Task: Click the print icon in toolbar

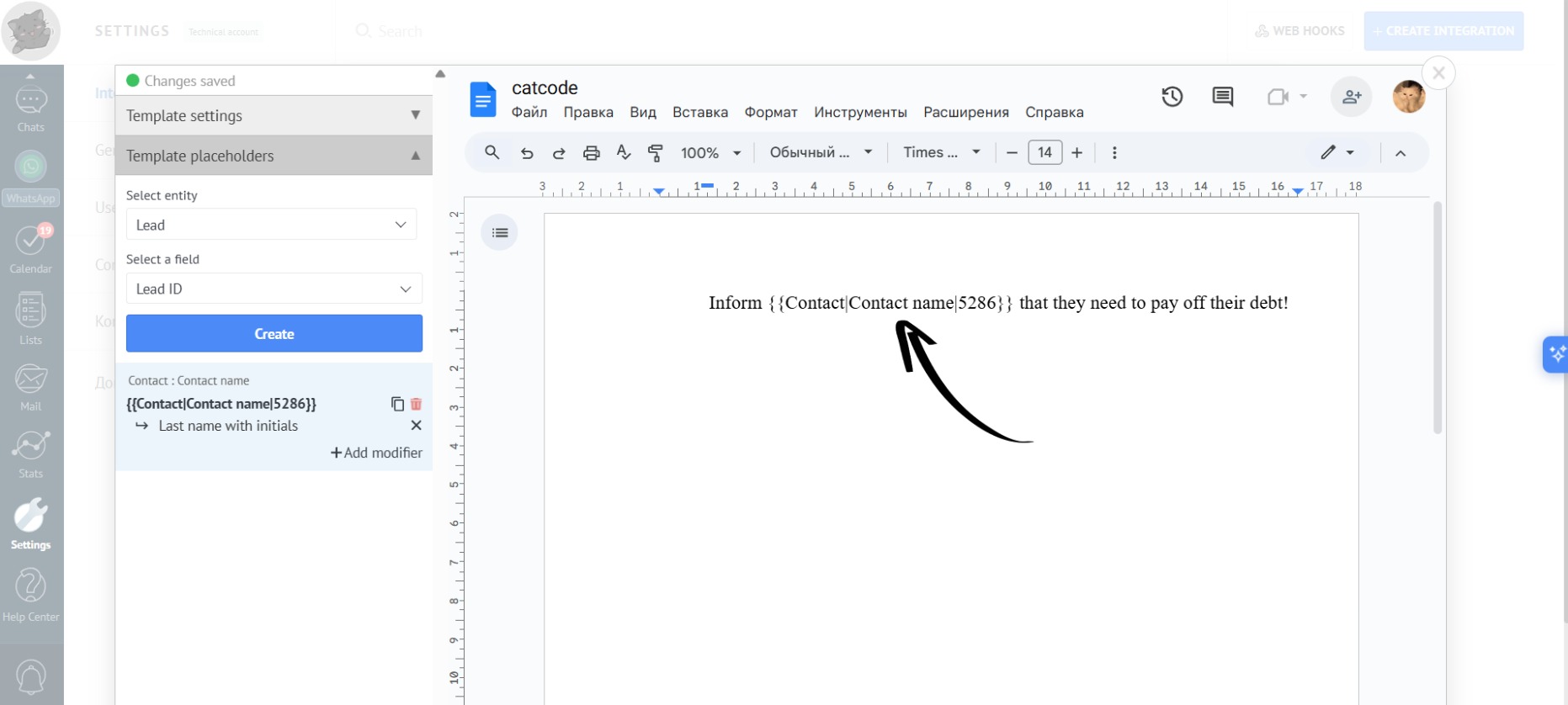Action: tap(592, 153)
